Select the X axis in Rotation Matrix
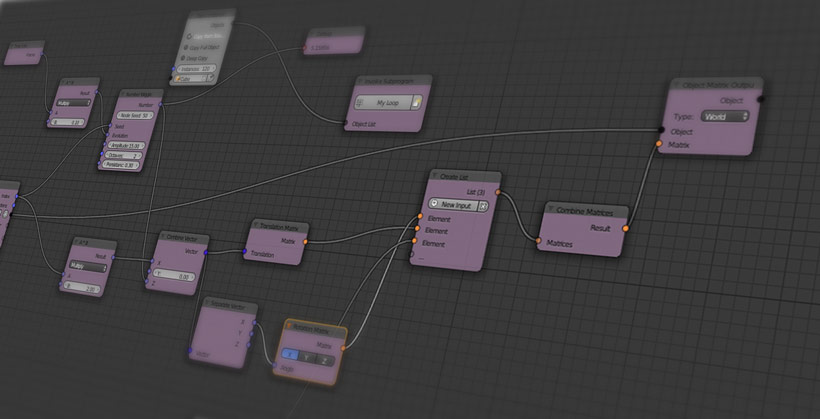Viewport: 820px width, 419px height. 290,355
